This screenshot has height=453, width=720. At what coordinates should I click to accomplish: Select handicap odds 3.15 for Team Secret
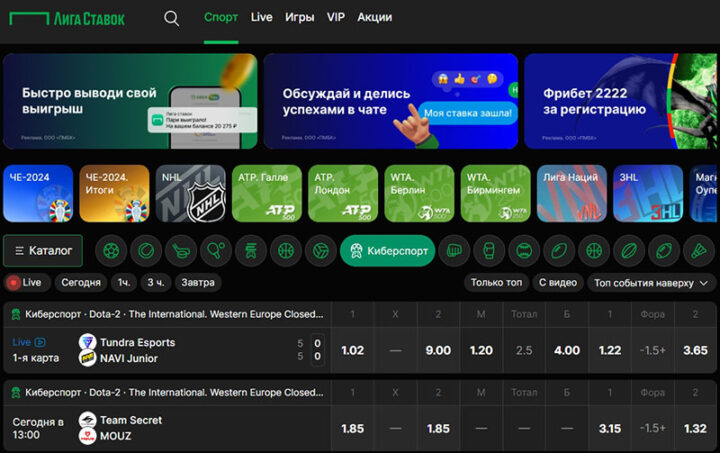pyautogui.click(x=610, y=428)
